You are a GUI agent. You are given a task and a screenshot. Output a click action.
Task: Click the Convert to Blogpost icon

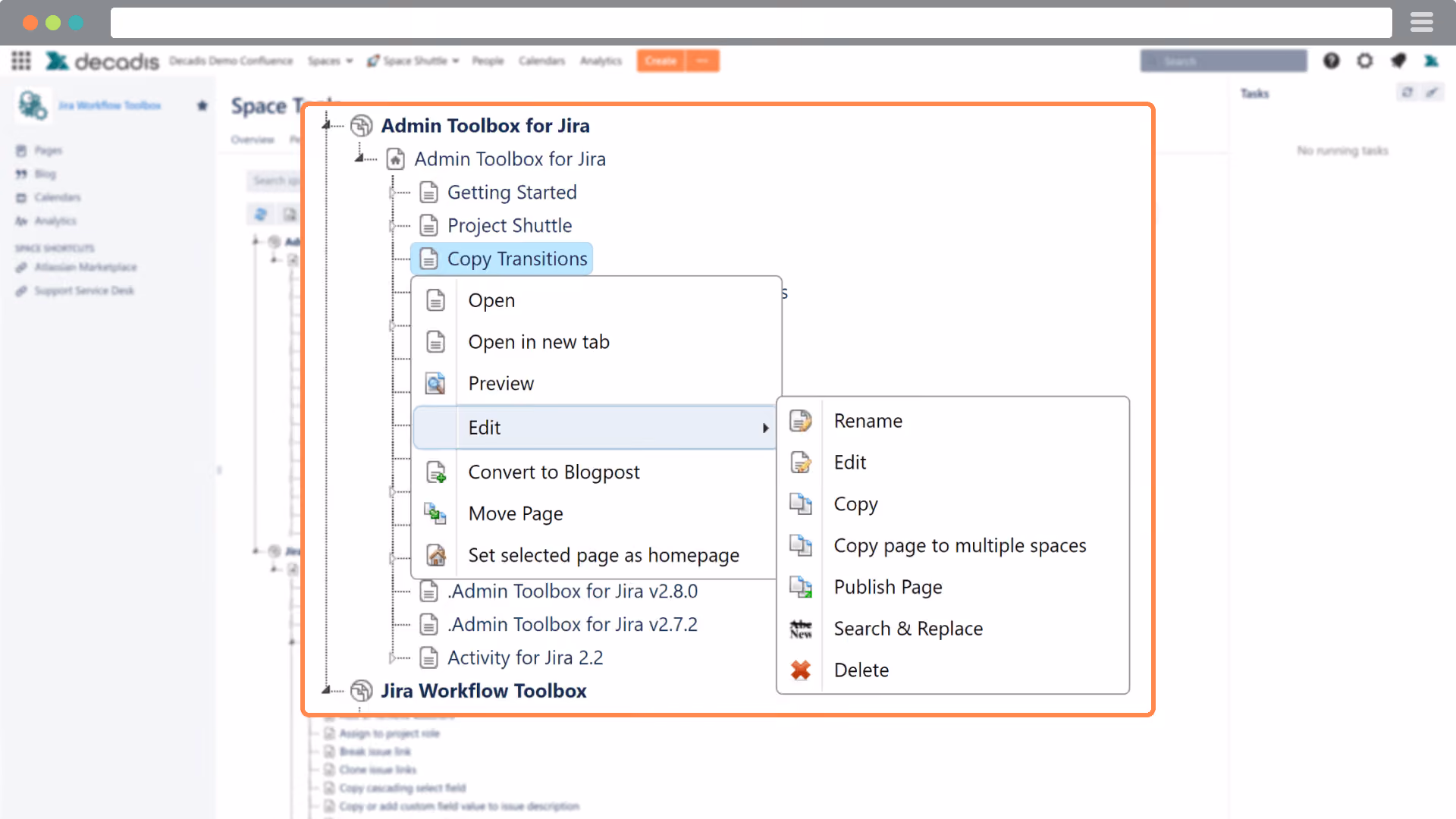pos(436,472)
